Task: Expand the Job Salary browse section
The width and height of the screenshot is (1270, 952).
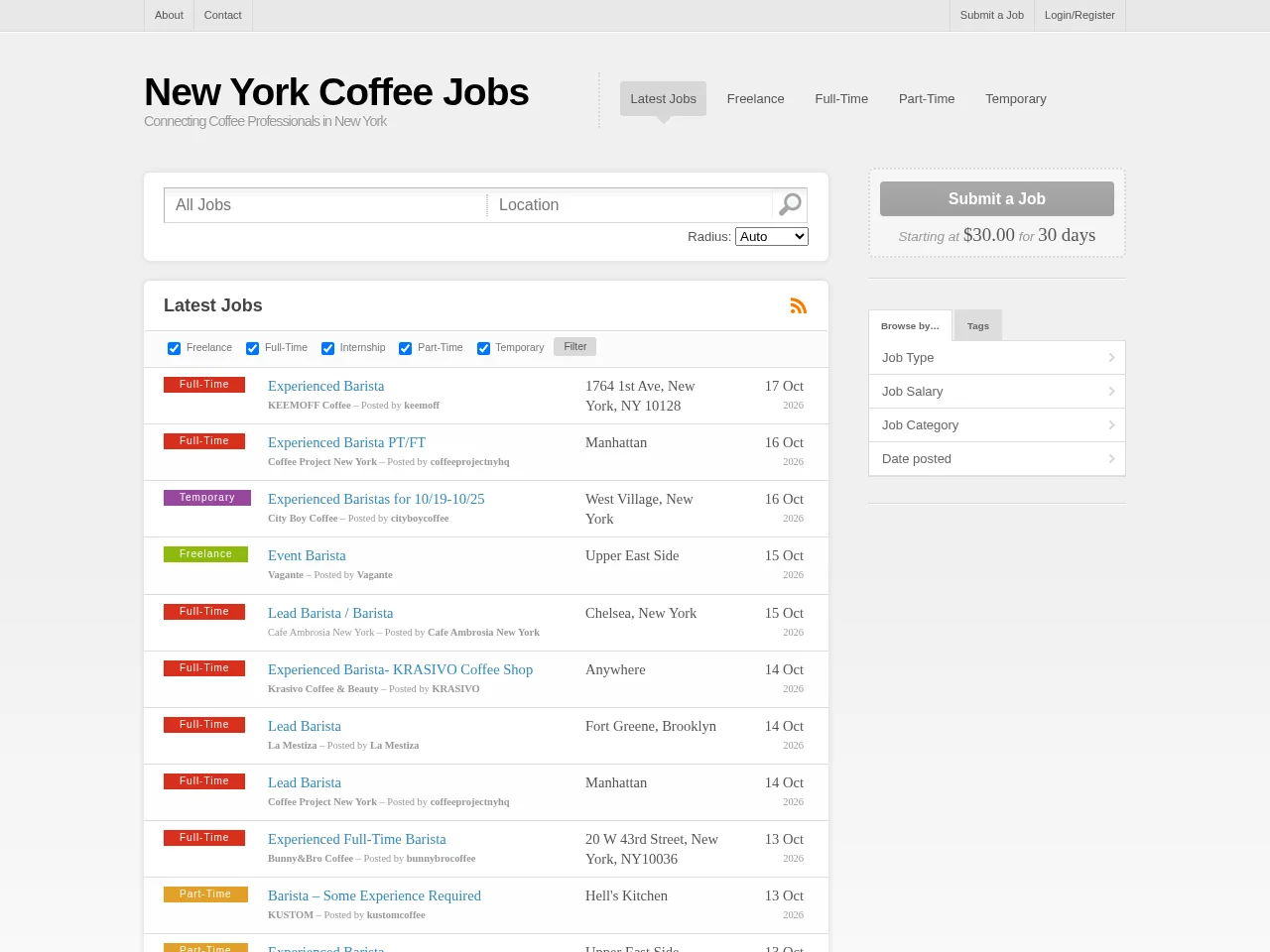Action: coord(997,392)
